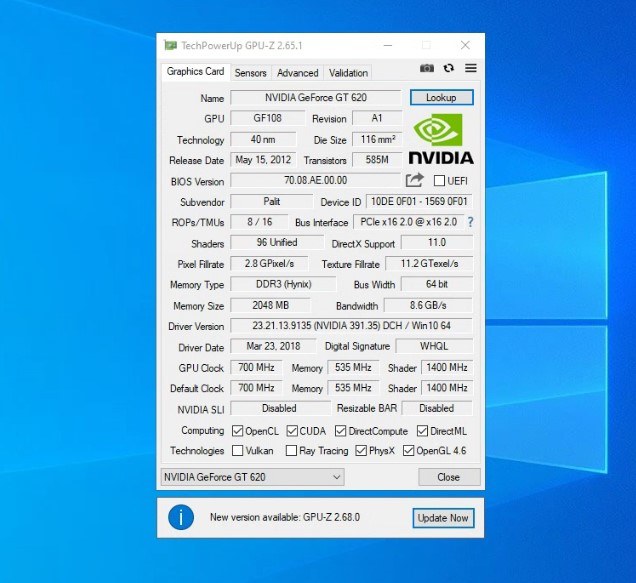Click the Revision value A1
This screenshot has height=583, width=636.
(377, 118)
